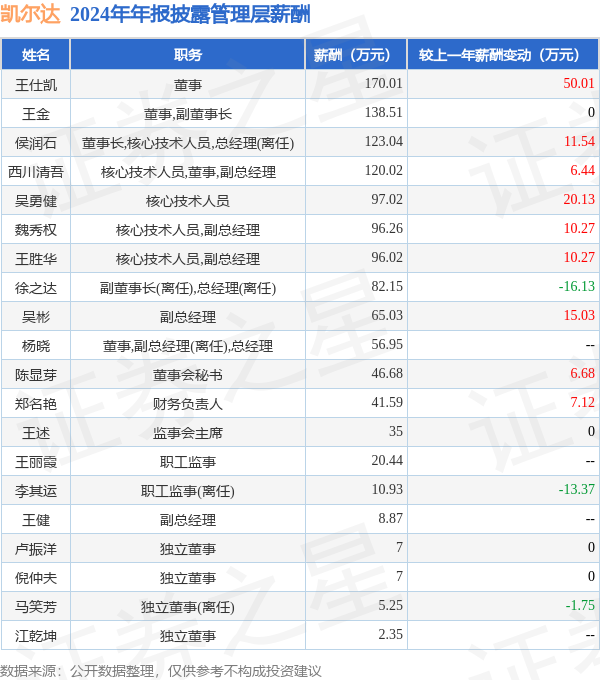Click the position 财务负责人
The image size is (600, 680).
188,404
